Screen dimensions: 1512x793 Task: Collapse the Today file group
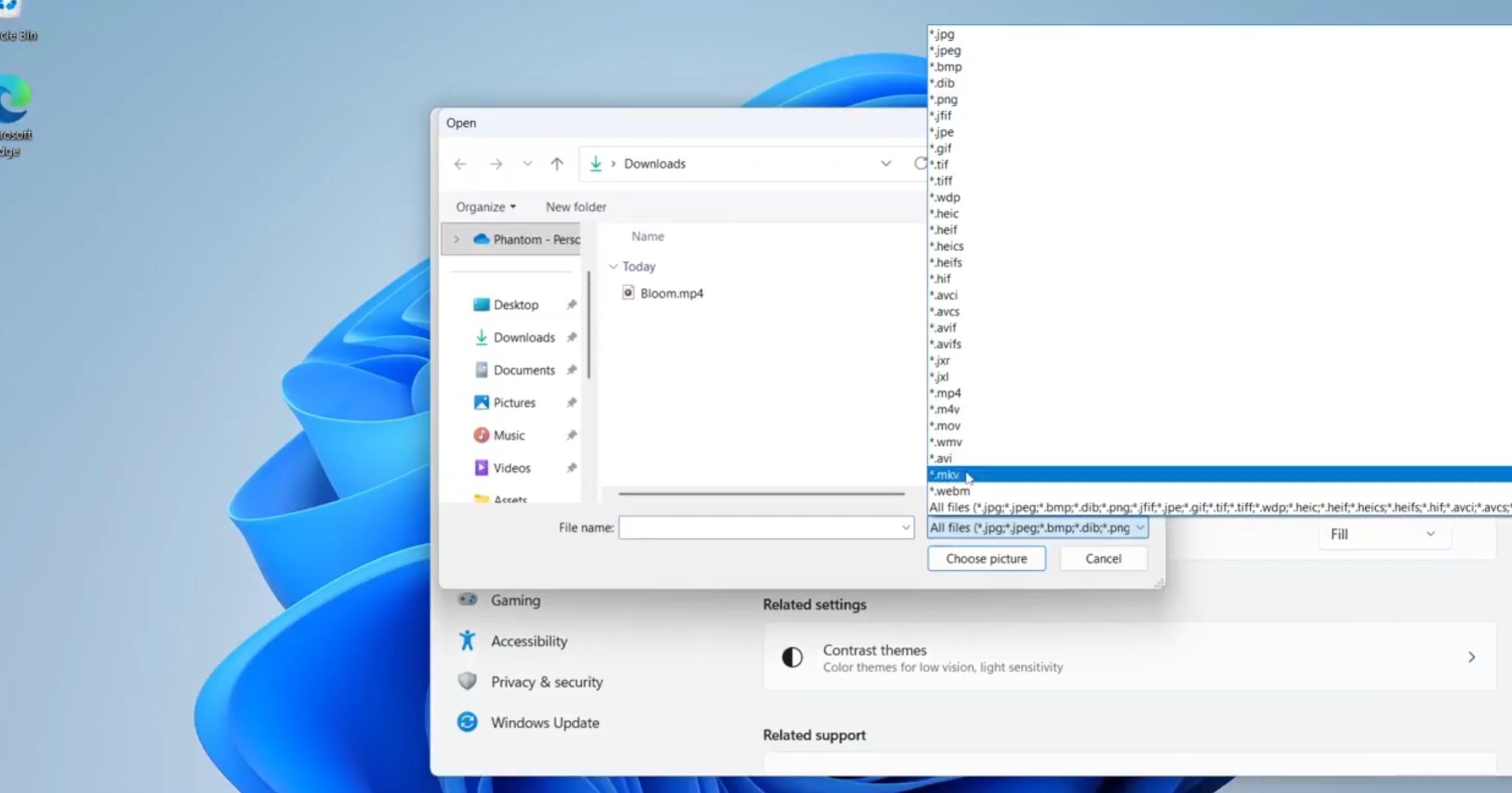pos(613,267)
